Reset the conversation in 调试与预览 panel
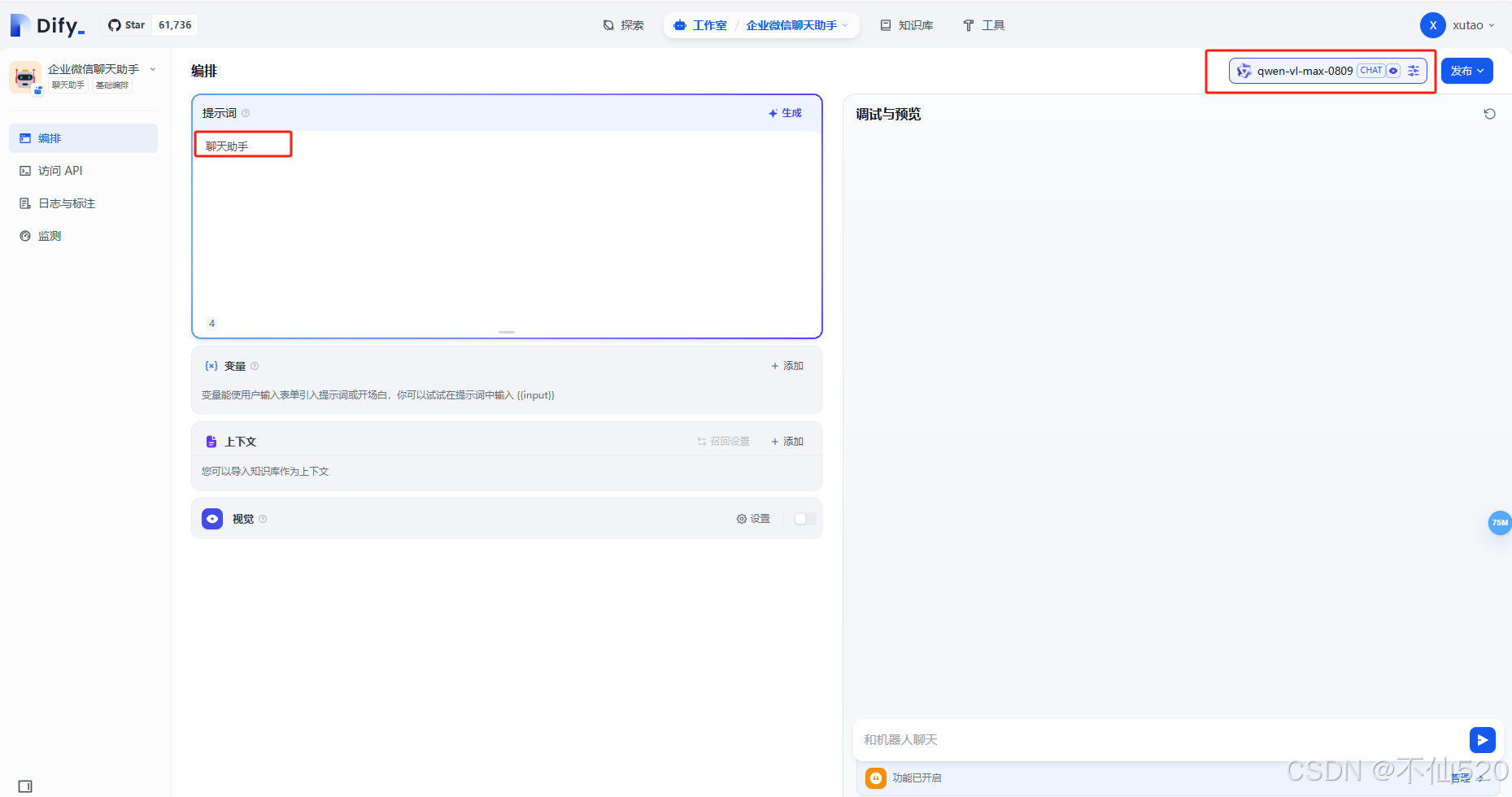 point(1489,114)
